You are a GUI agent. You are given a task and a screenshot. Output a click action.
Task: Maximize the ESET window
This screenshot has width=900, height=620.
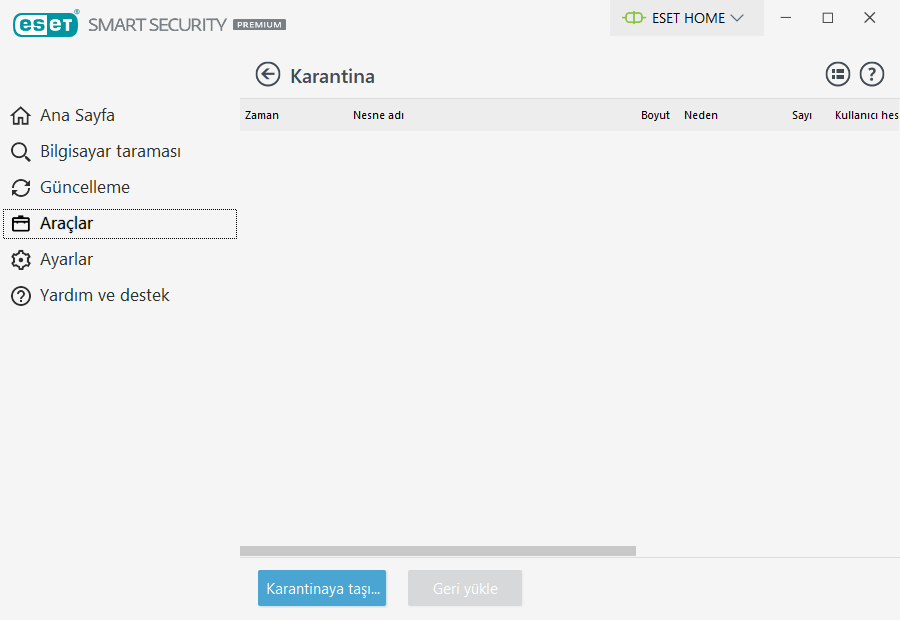pos(827,18)
